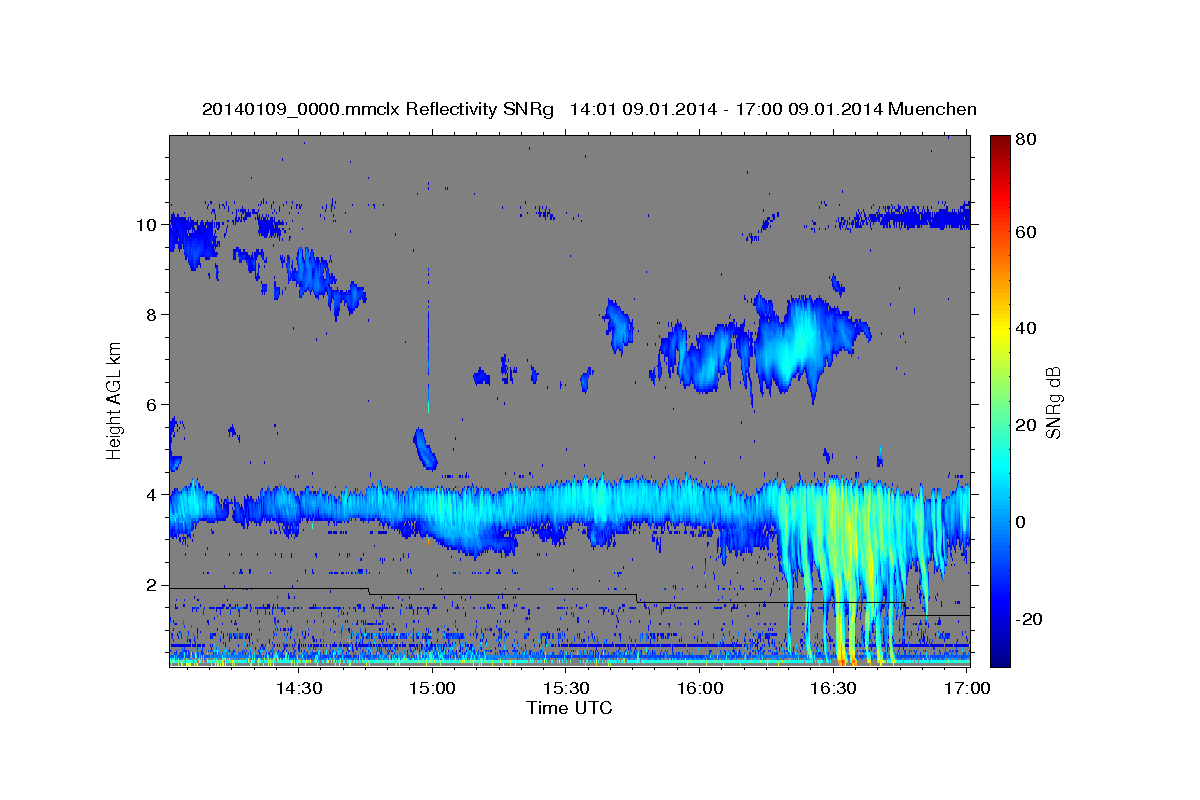Click the 15:30 time tick label
The image size is (1200, 800).
tap(566, 689)
